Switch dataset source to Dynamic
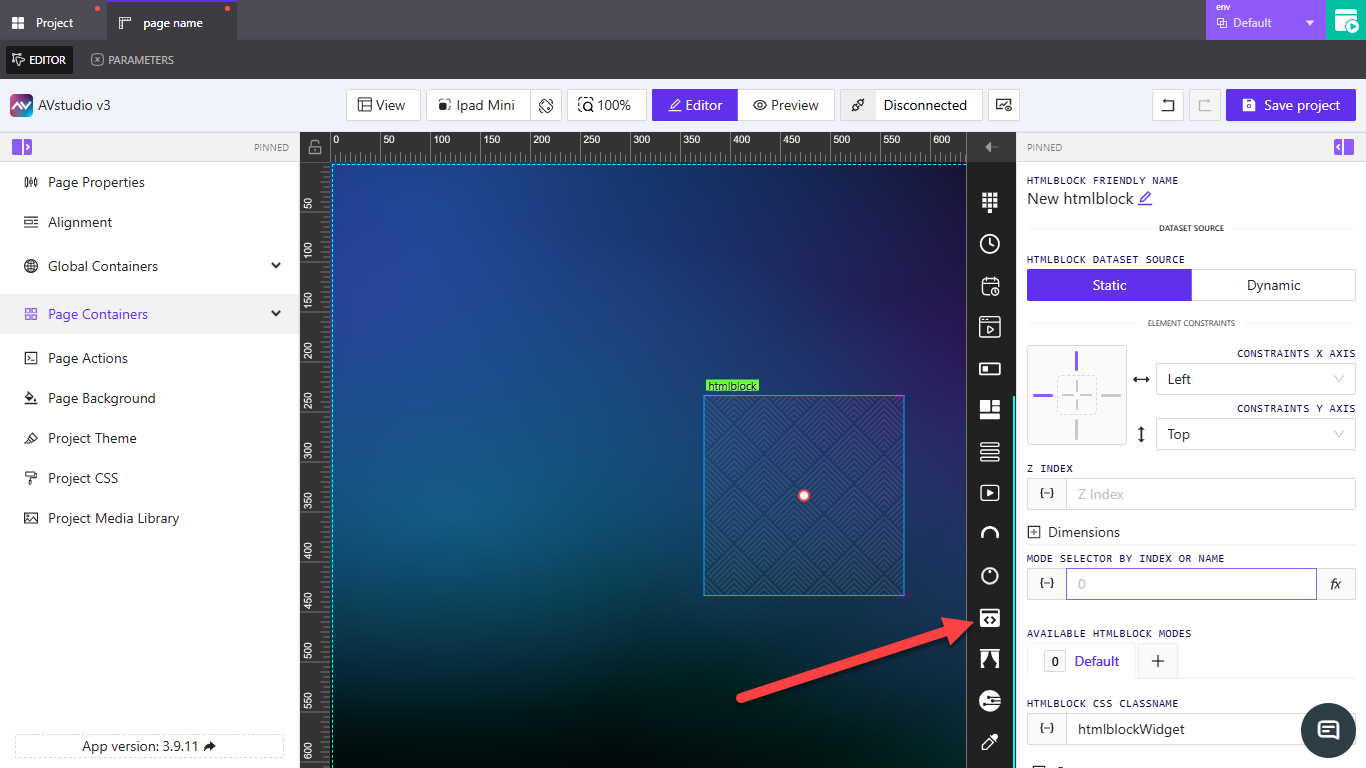Screen dimensions: 1366x768 coord(1273,285)
